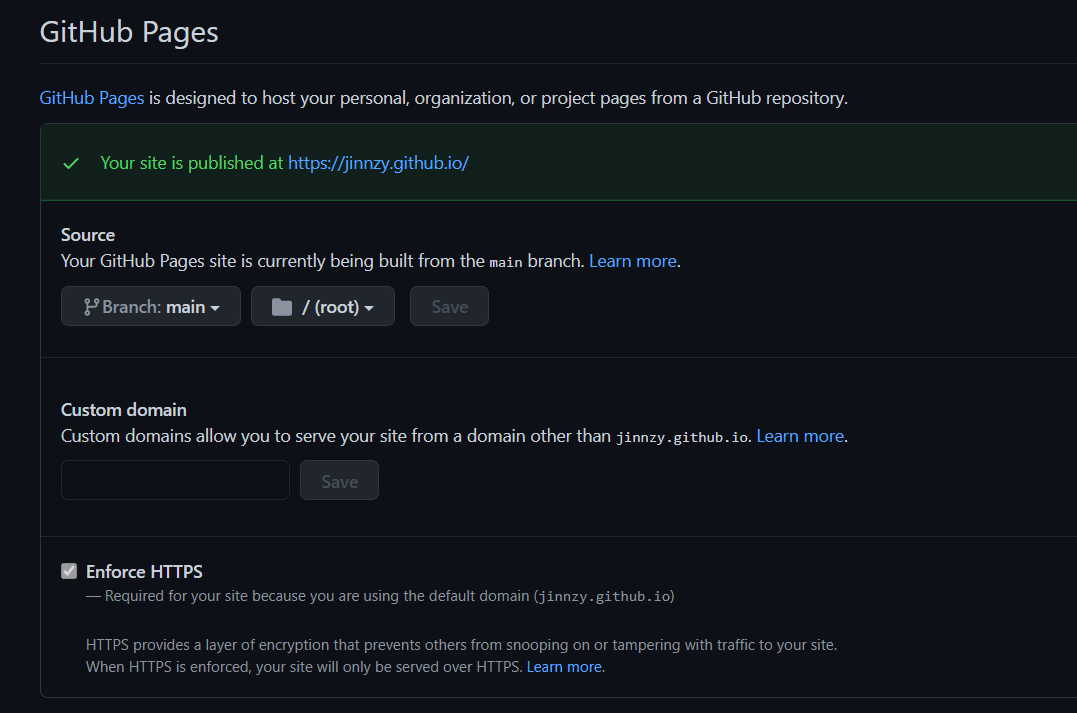Click the Source section heading
Viewport: 1077px width, 713px height.
click(88, 235)
